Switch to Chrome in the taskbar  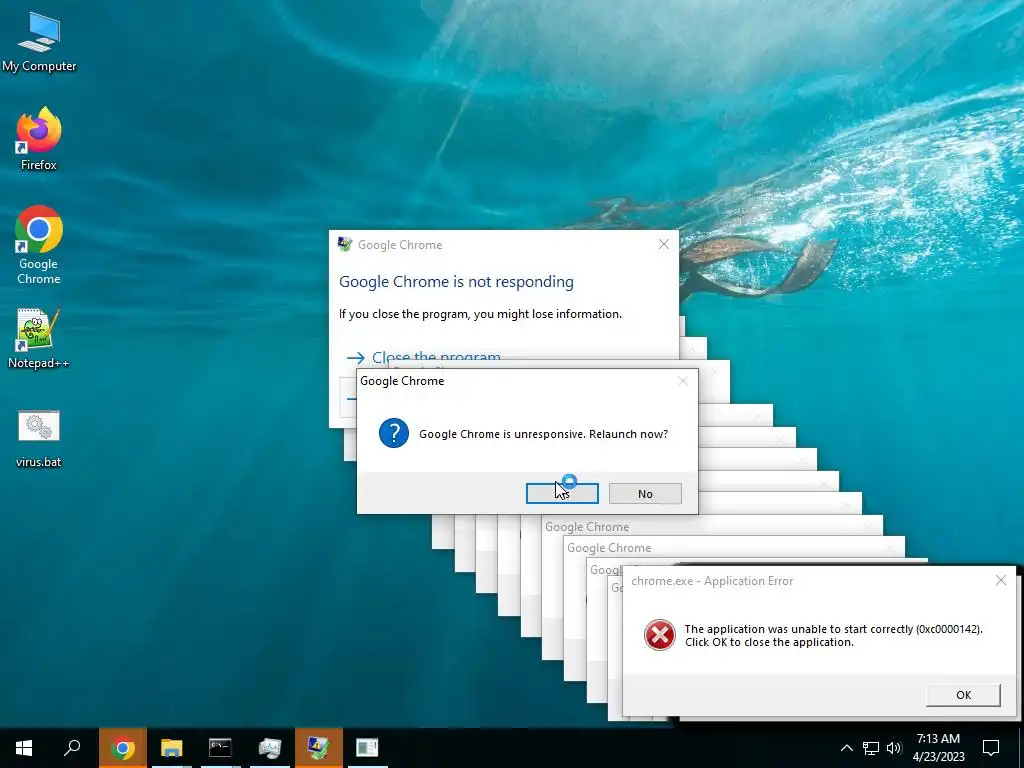[123, 748]
